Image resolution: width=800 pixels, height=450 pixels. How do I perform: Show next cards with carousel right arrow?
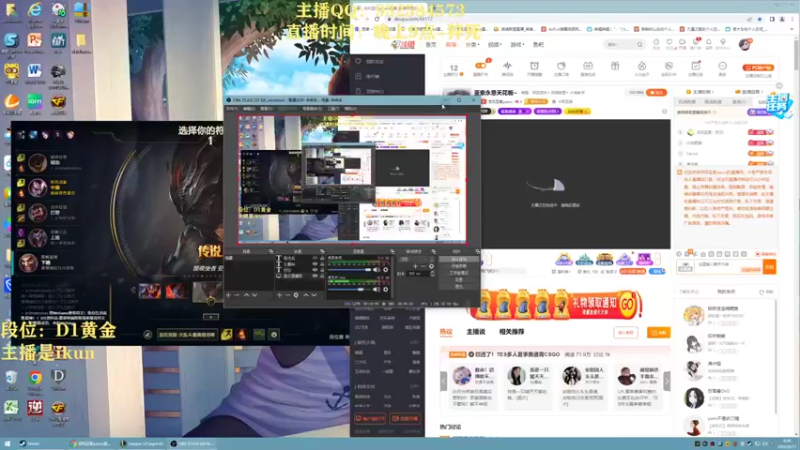point(666,381)
